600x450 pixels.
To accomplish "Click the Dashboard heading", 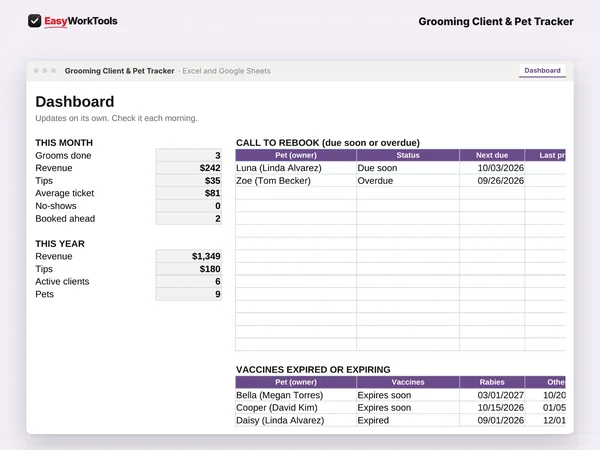I will [x=75, y=102].
